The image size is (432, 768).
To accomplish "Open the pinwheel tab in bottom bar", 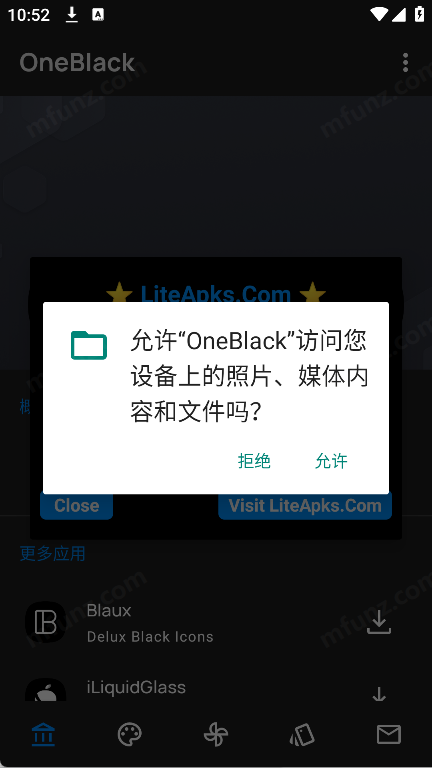I will 216,735.
